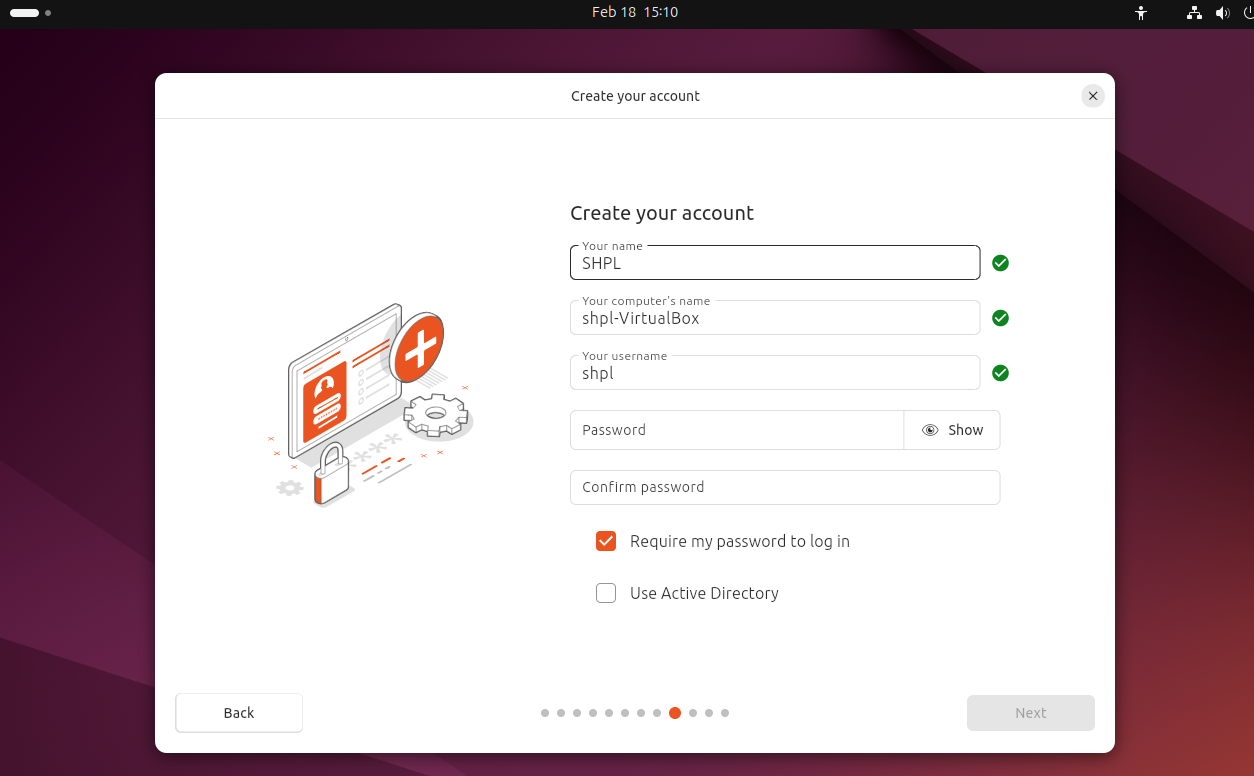1254x776 pixels.
Task: Click the green checkmark beside username
Action: tap(1000, 373)
